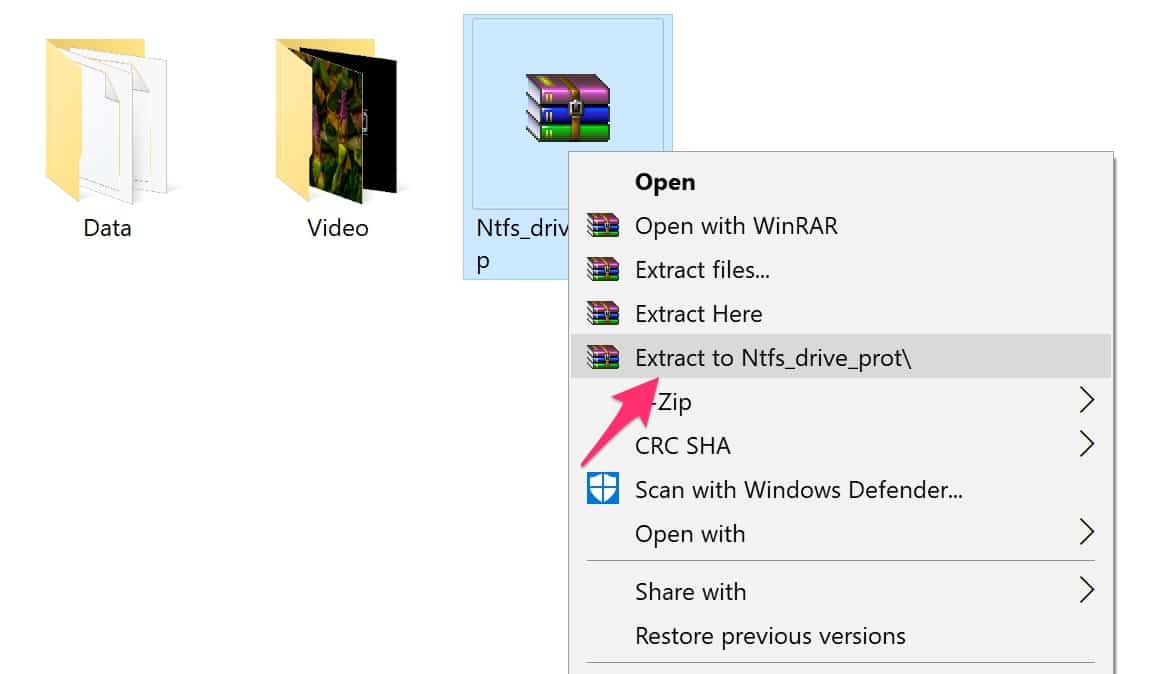The image size is (1174, 674).
Task: Click the CRC SHA menu label
Action: (682, 446)
